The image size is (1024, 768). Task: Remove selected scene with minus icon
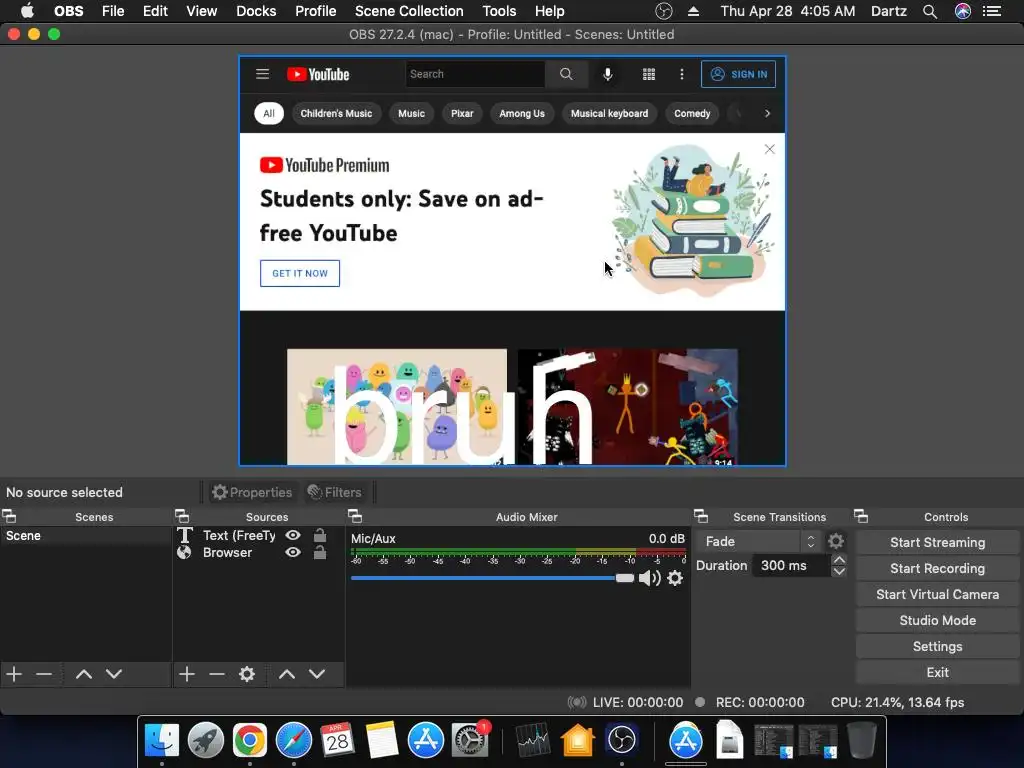point(44,674)
